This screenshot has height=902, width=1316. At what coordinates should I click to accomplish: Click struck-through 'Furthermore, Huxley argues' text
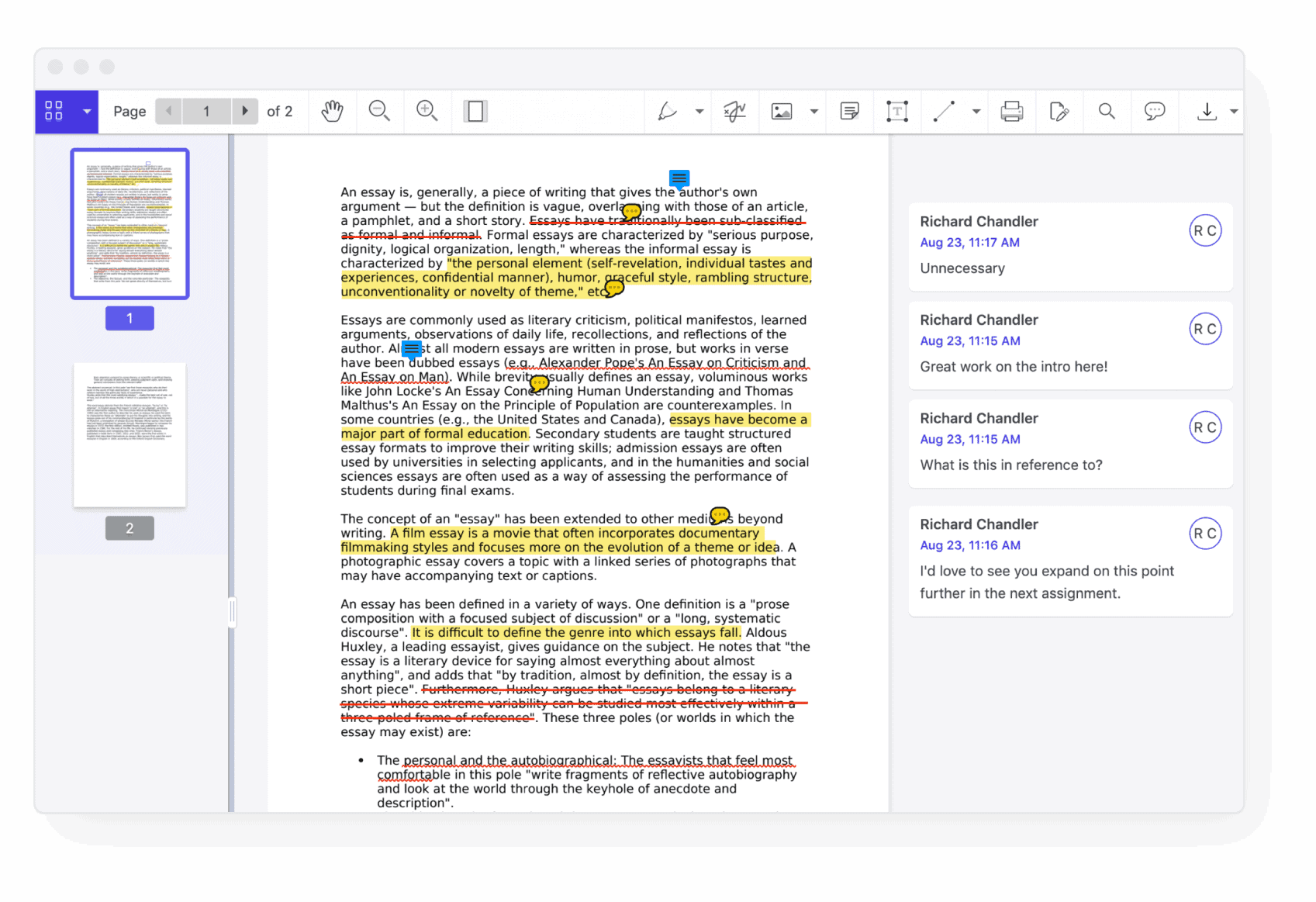point(522,689)
